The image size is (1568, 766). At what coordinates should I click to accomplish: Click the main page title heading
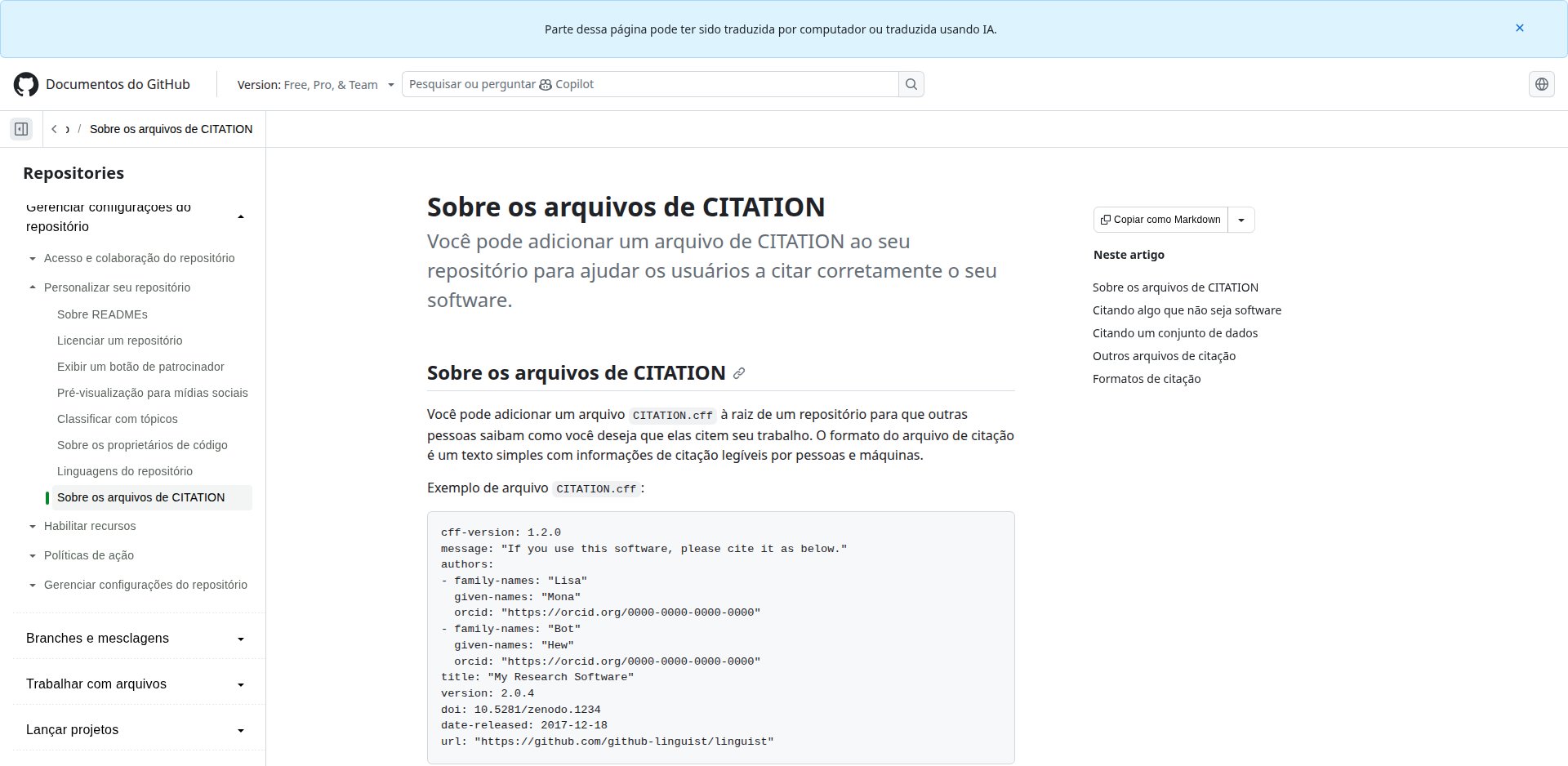(x=626, y=207)
